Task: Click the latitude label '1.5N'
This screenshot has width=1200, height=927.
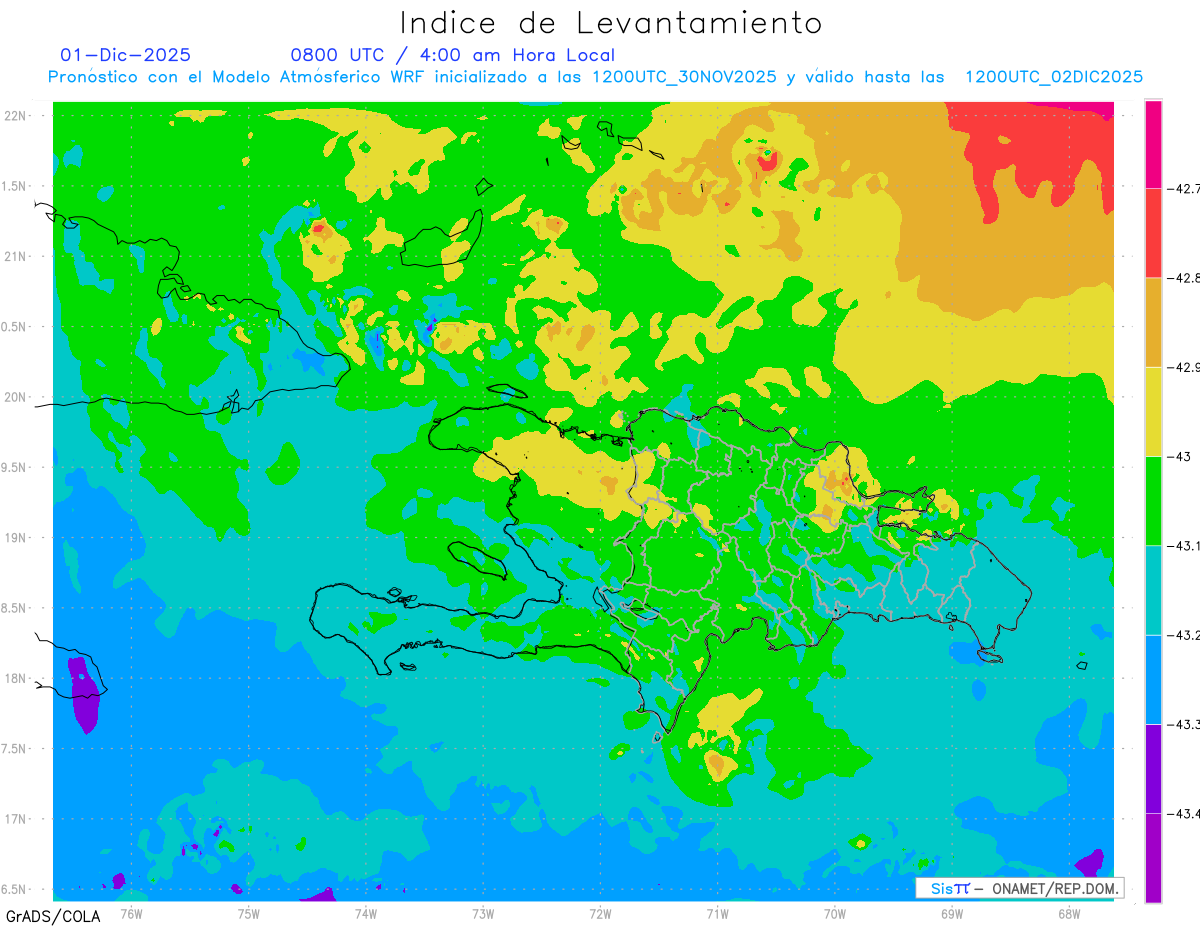Action: [x=16, y=186]
